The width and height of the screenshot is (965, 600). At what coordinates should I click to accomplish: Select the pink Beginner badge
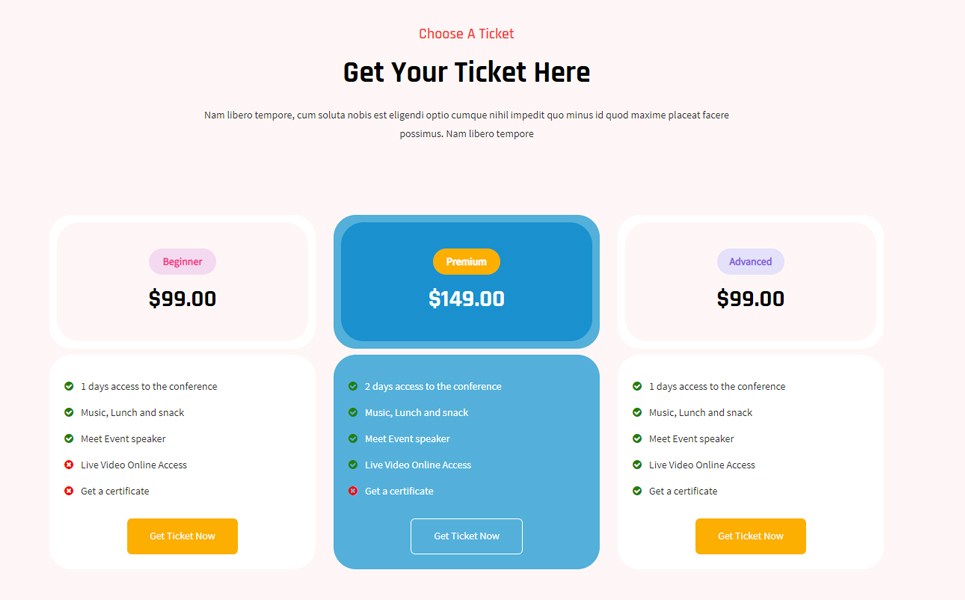click(x=182, y=262)
